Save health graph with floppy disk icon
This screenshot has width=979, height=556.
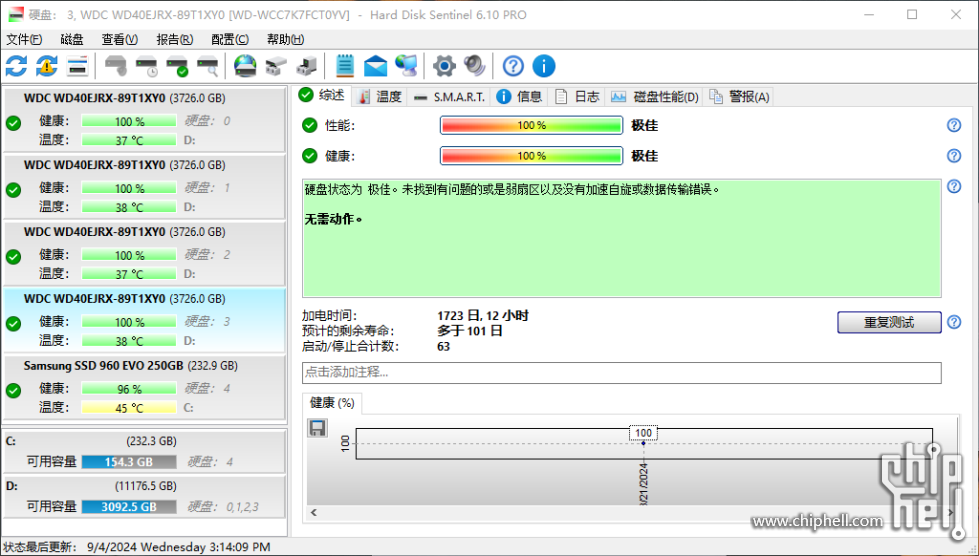tap(317, 427)
